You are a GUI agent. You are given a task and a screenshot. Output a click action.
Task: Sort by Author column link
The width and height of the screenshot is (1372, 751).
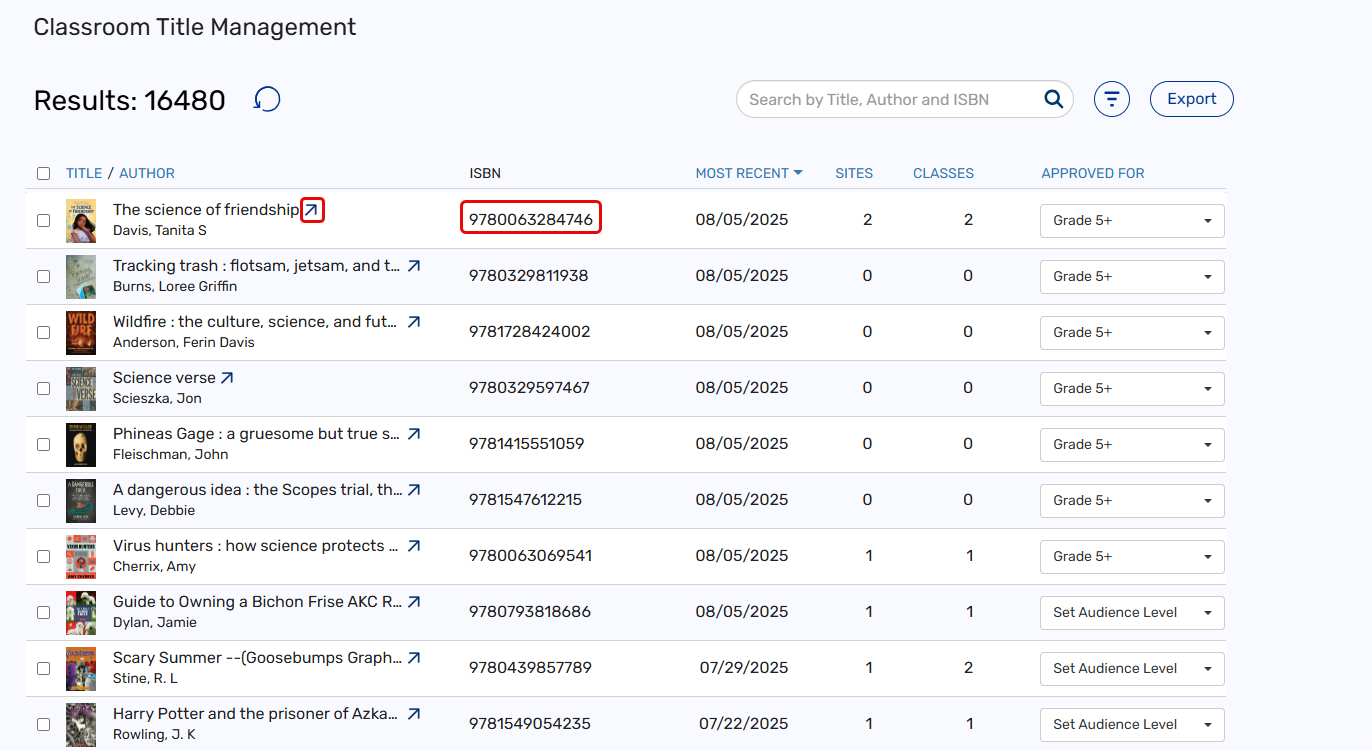click(x=147, y=173)
